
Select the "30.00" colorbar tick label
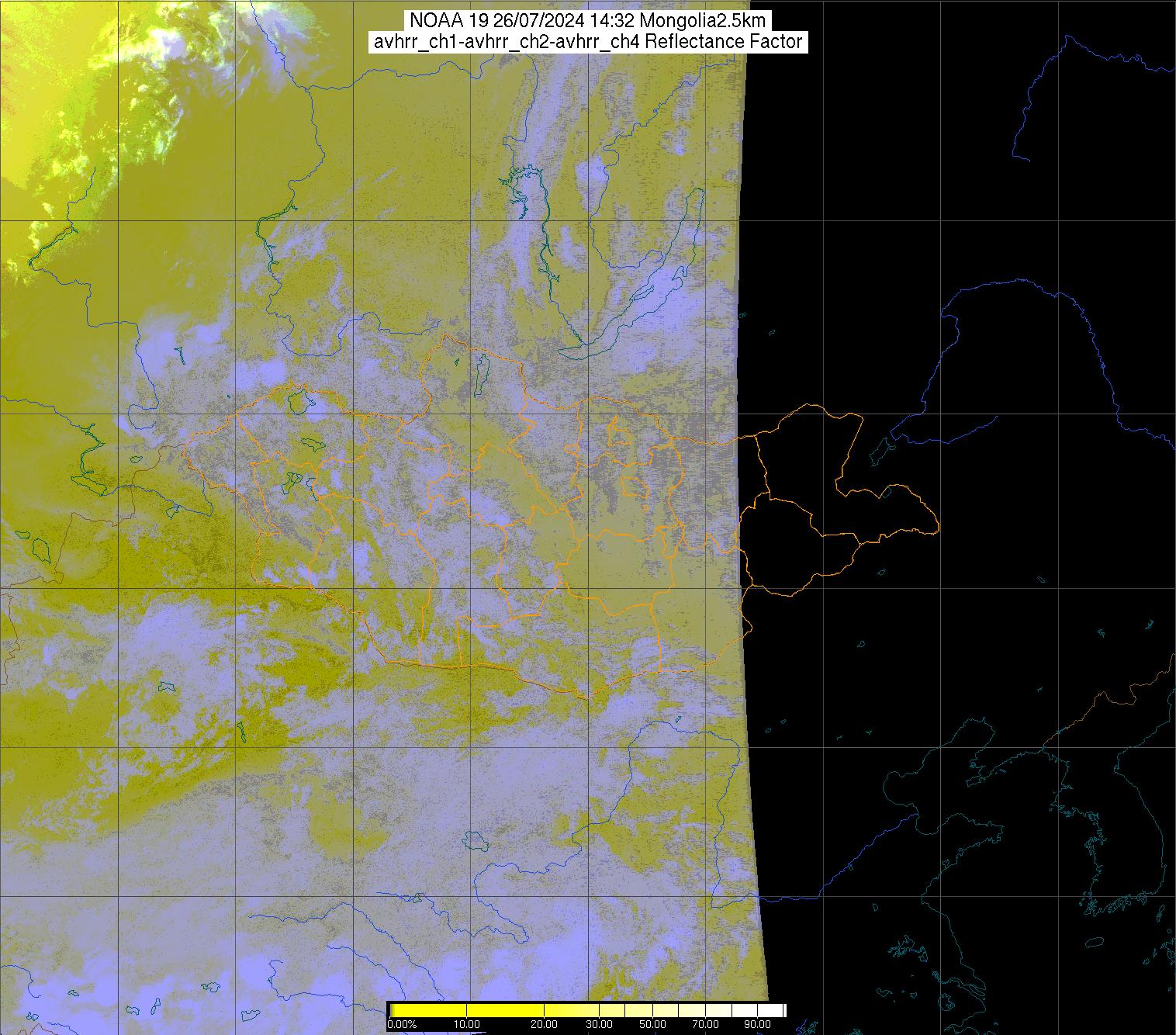(600, 1025)
